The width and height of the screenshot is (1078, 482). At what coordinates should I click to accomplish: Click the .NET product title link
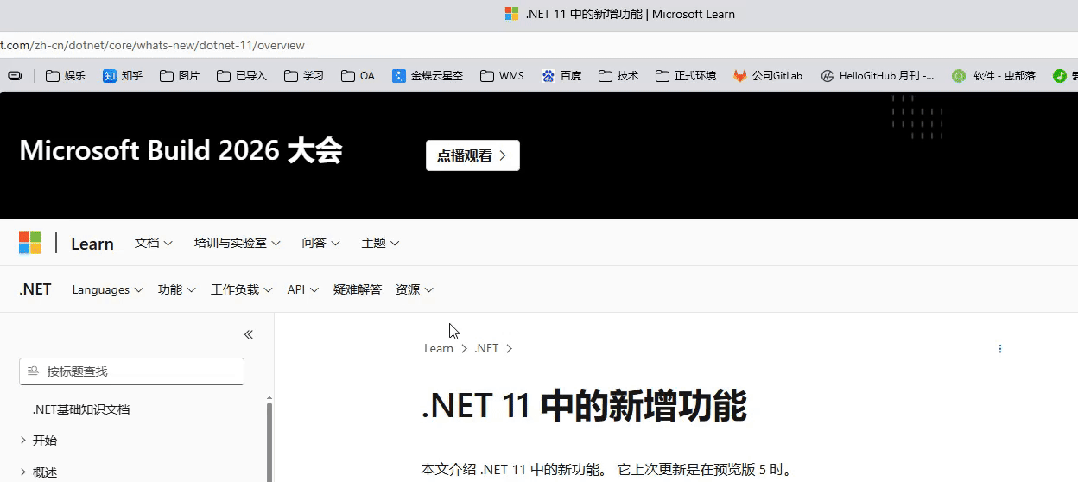pyautogui.click(x=35, y=289)
